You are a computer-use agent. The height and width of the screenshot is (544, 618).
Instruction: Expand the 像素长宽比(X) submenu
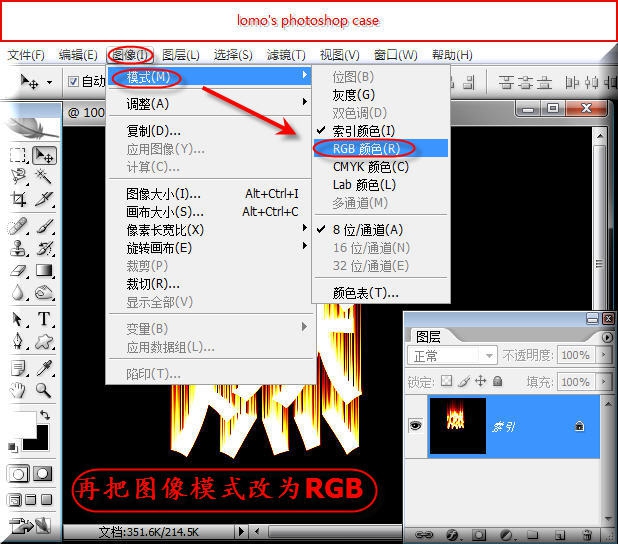pos(210,229)
